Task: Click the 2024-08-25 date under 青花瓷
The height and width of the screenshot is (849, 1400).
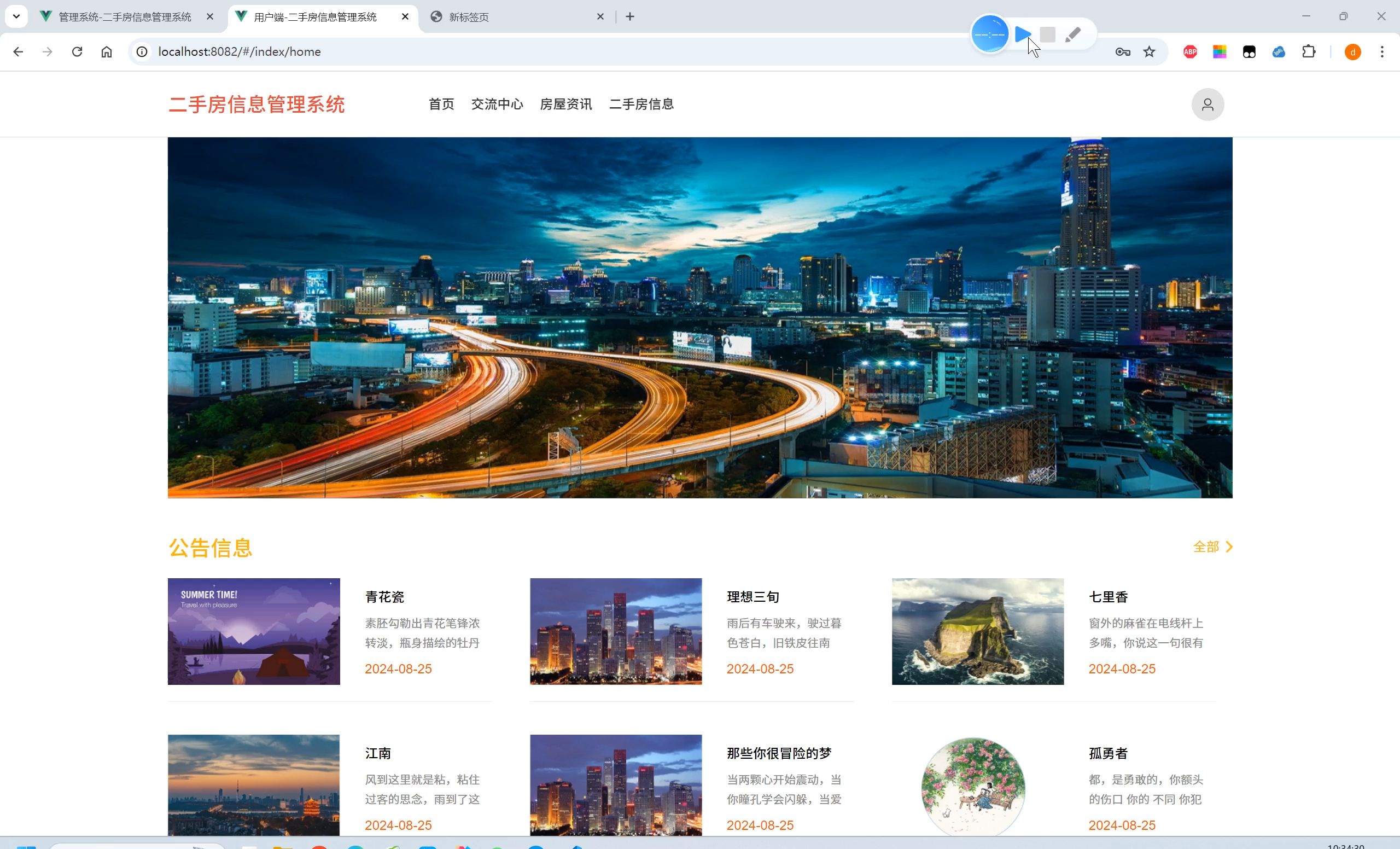Action: pos(398,669)
